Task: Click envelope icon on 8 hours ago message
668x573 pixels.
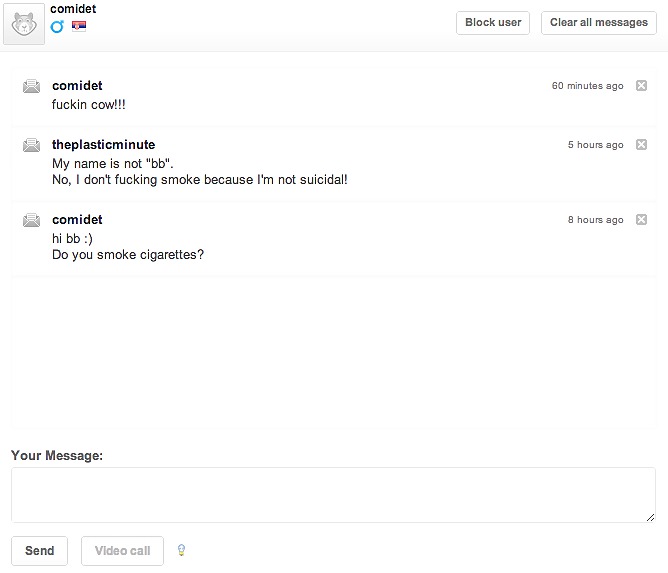Action: 31,220
